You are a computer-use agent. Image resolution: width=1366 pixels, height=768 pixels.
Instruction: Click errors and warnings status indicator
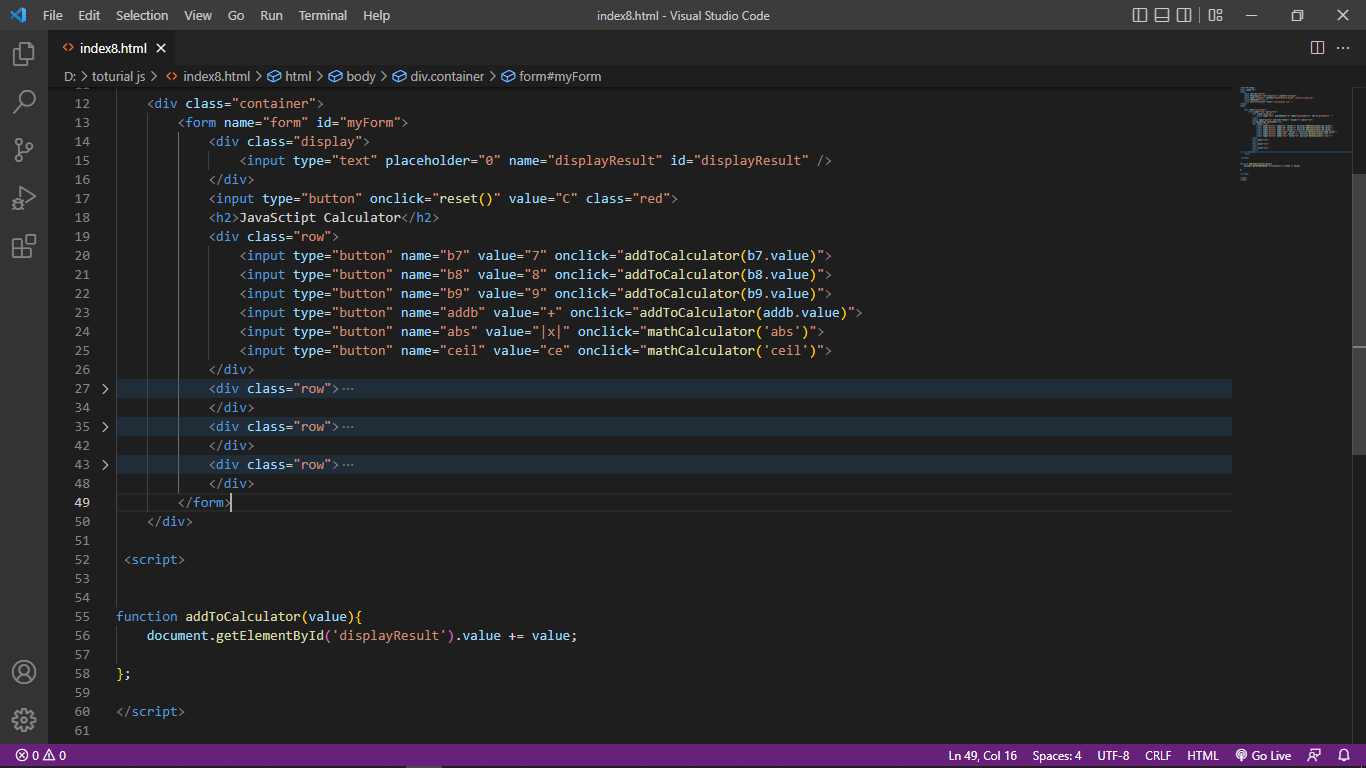(41, 756)
